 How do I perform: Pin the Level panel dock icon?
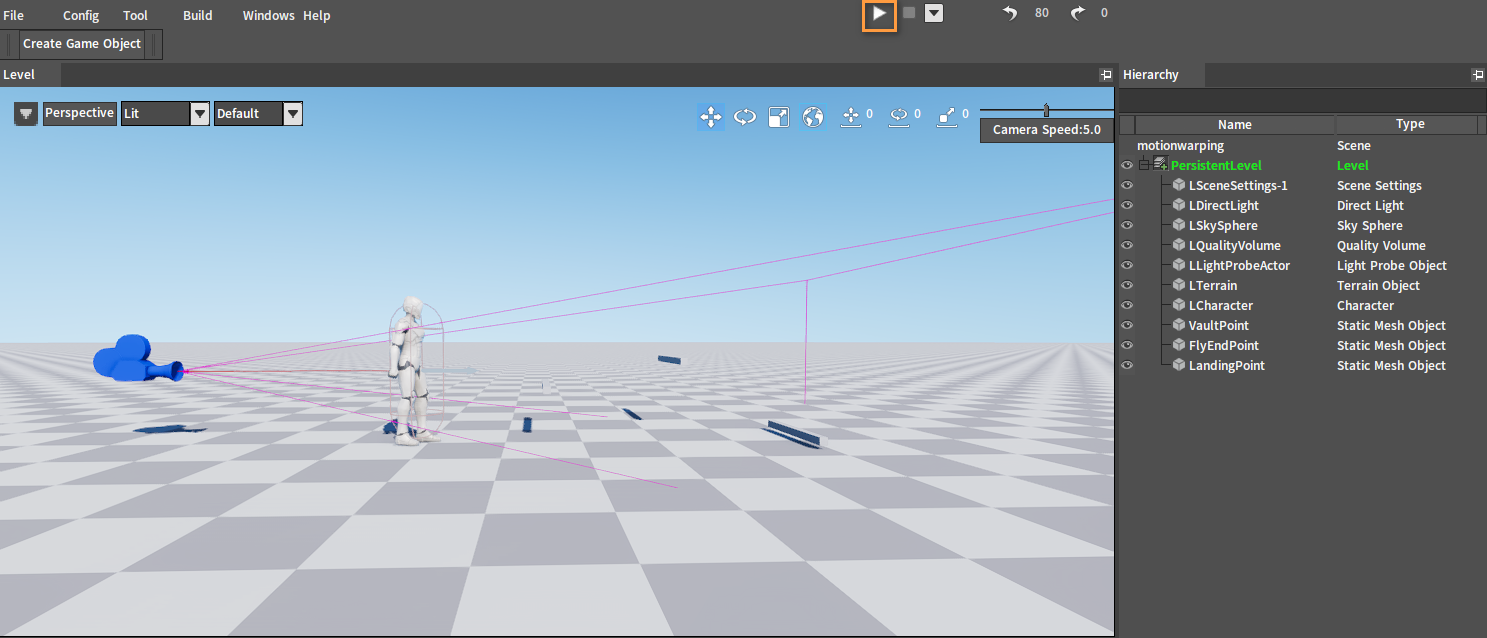click(x=1105, y=75)
